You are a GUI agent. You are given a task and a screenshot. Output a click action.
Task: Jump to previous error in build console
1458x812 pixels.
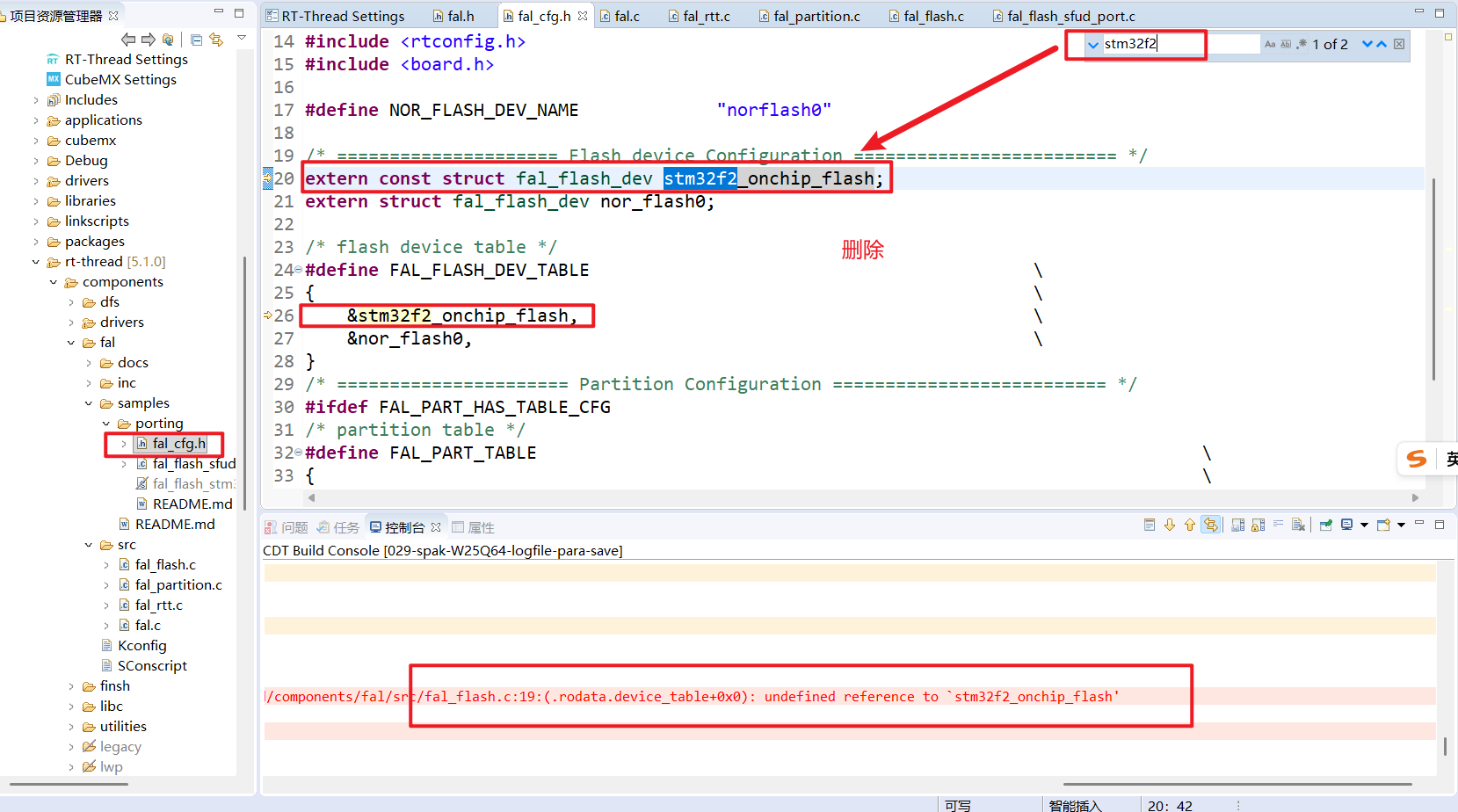(x=1190, y=525)
